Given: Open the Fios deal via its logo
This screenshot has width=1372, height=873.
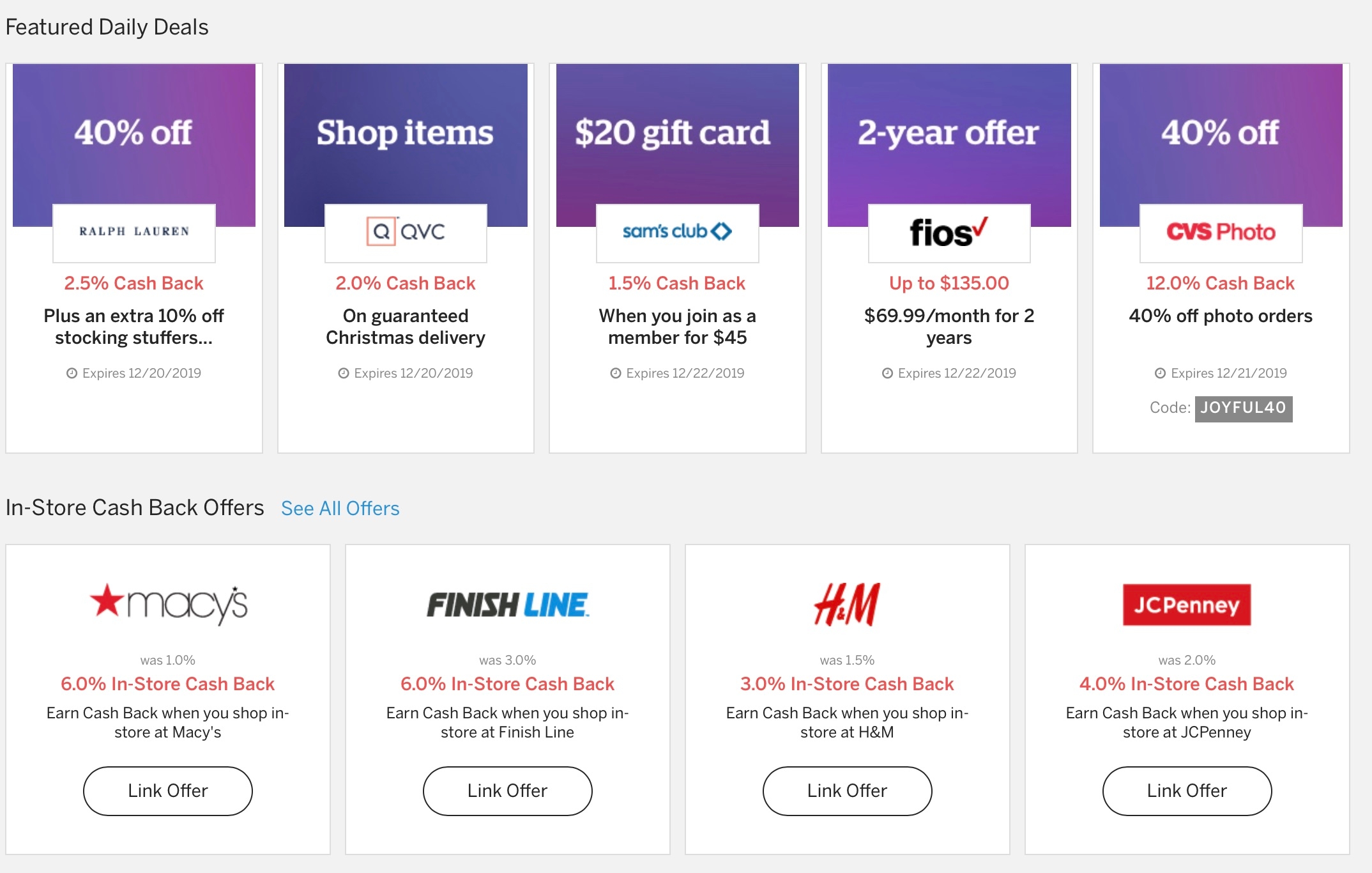Looking at the screenshot, I should point(949,233).
